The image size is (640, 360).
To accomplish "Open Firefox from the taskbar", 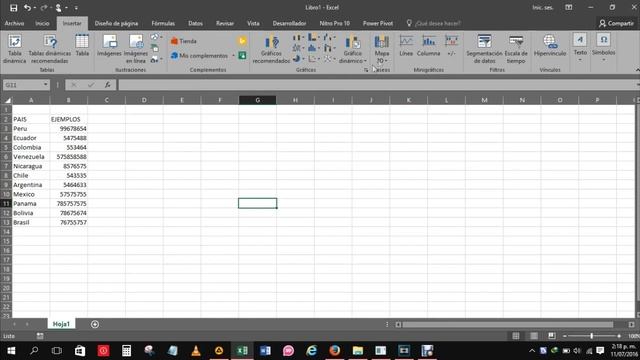I will tap(335, 351).
